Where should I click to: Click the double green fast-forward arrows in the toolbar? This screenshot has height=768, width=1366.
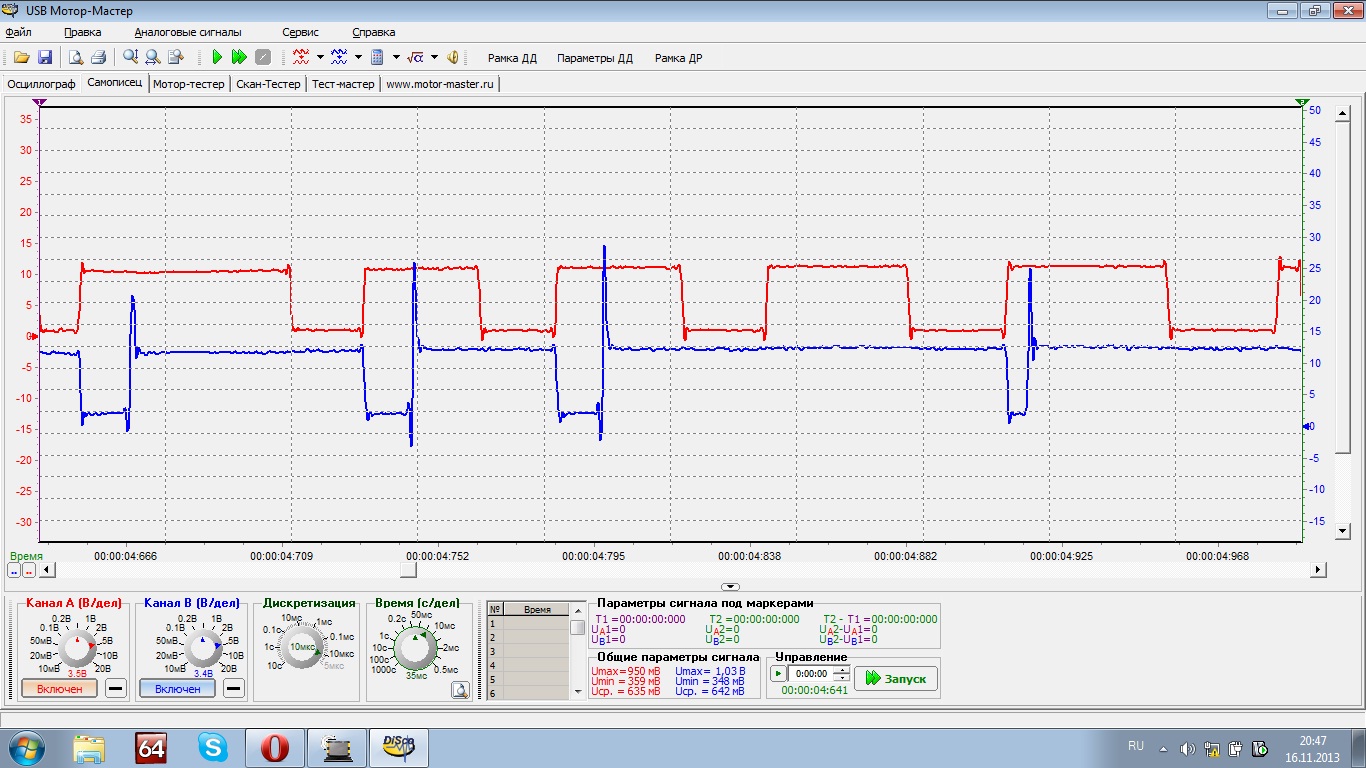pos(239,58)
